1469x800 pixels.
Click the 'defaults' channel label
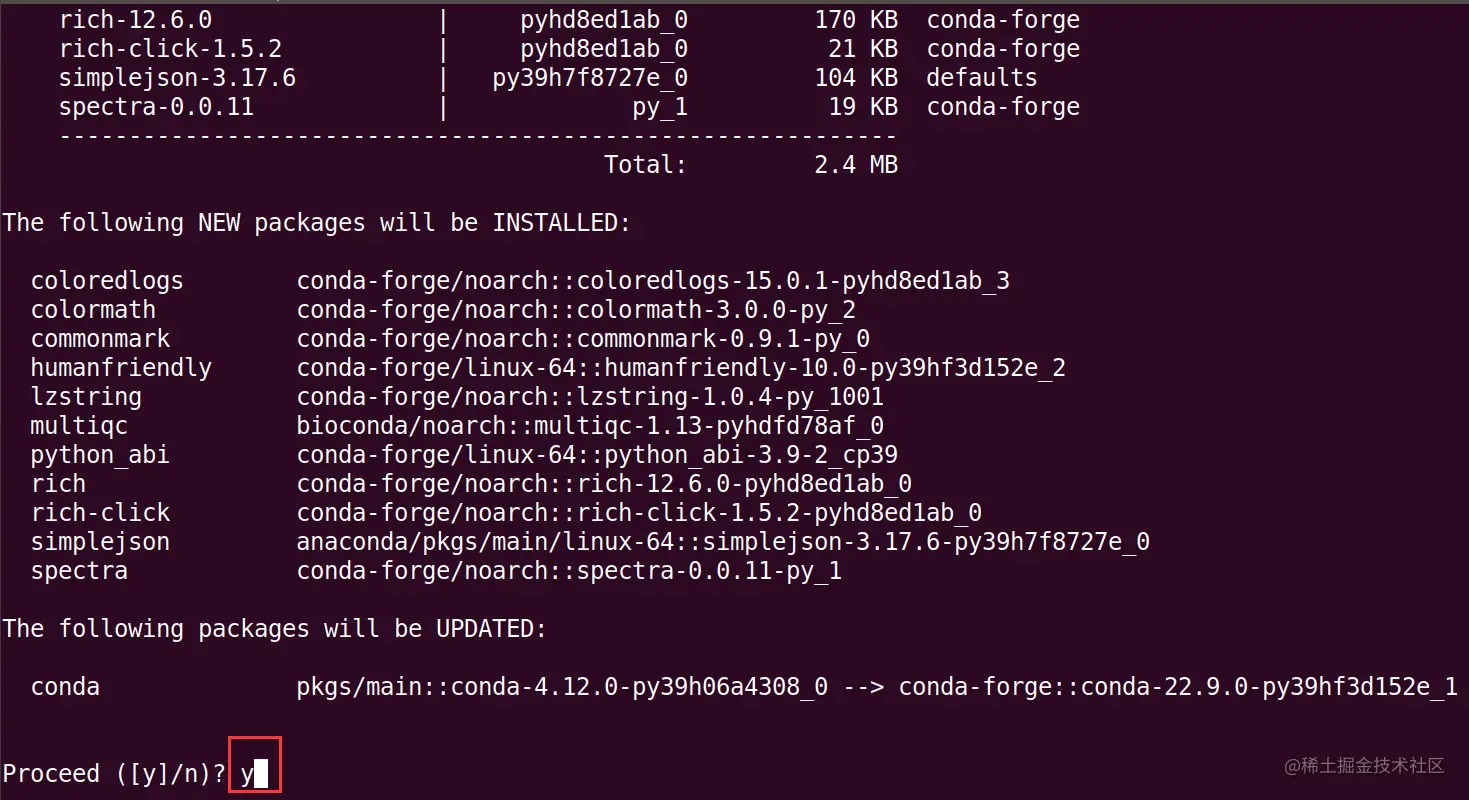pos(981,77)
